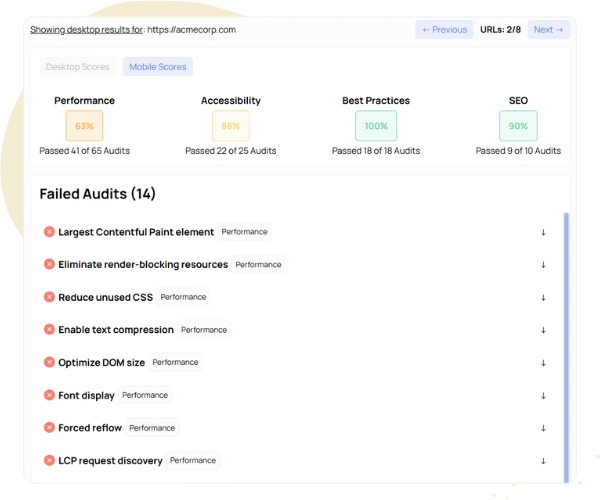Click the Performance tag on Enable text compression
Viewport: 600px width, 500px height.
[204, 329]
